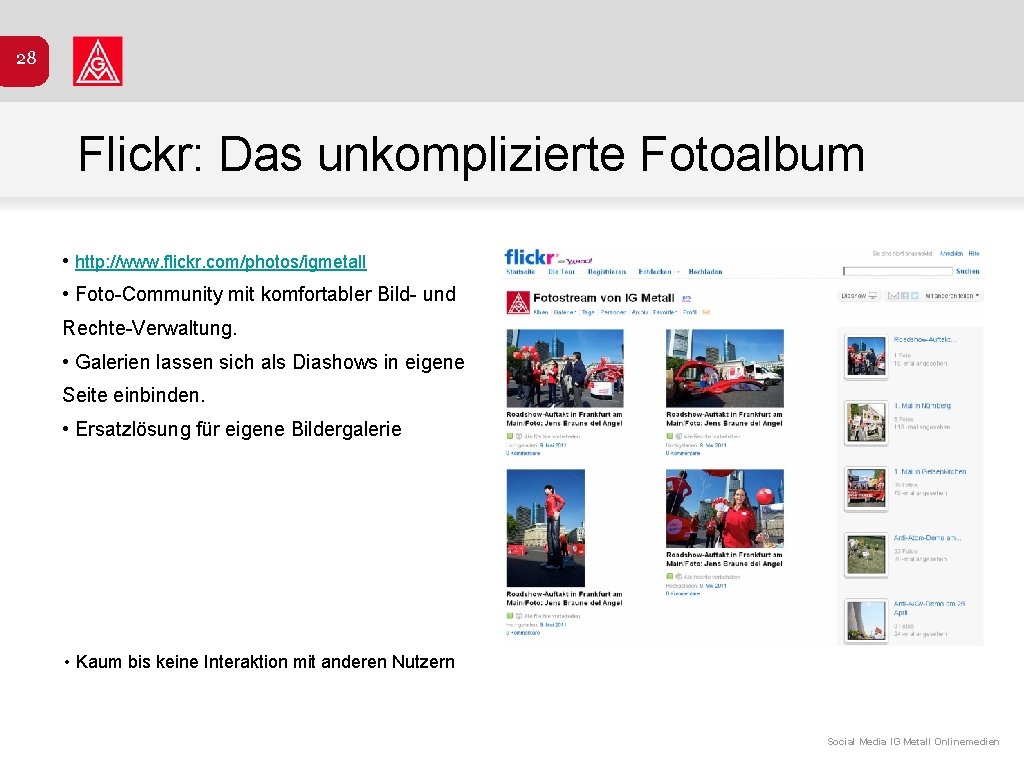Switch to the Alben tab
Screen dimensions: 1024x768
point(541,312)
